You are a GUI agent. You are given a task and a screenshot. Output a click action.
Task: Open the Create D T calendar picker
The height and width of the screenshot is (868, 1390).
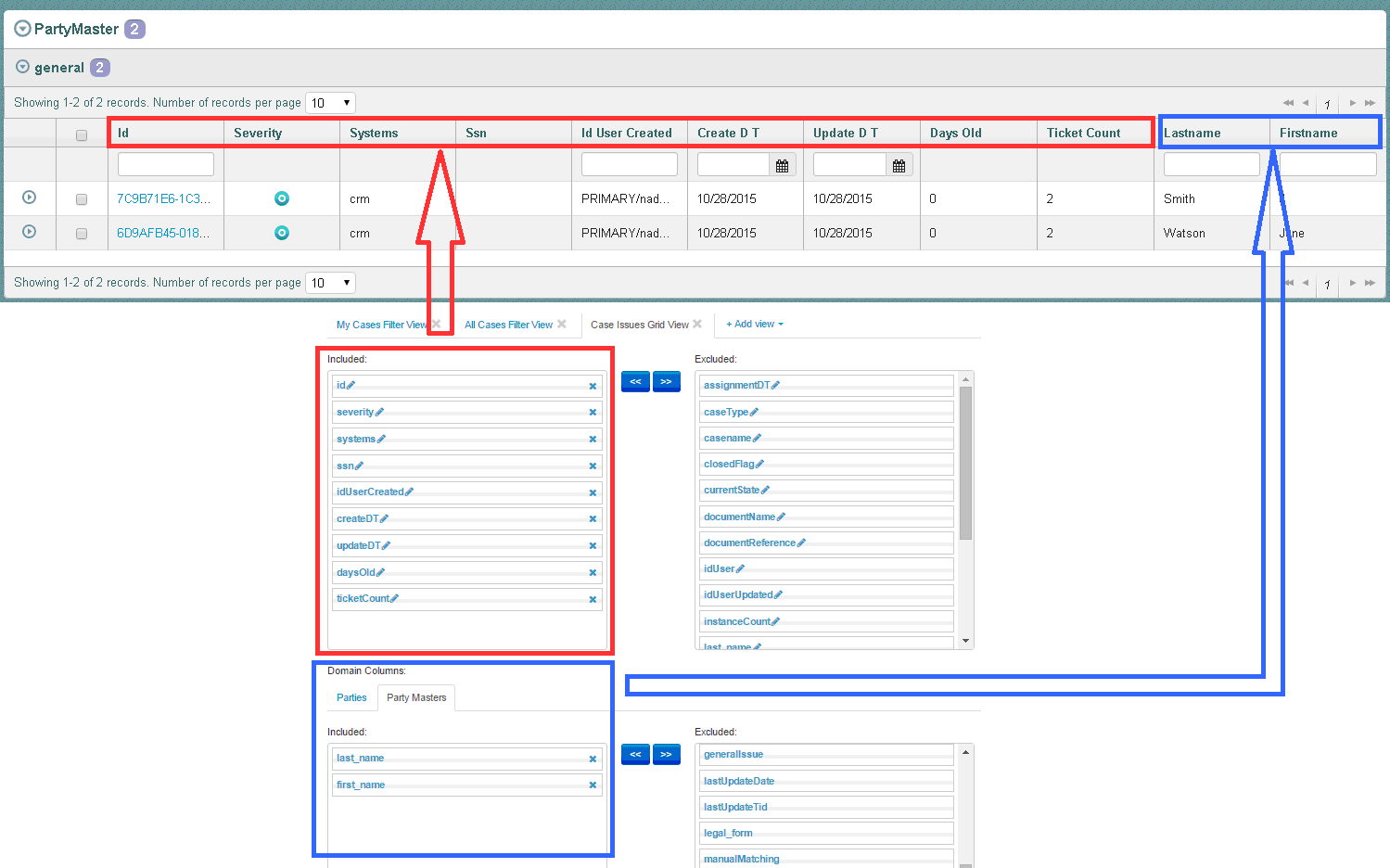(782, 165)
